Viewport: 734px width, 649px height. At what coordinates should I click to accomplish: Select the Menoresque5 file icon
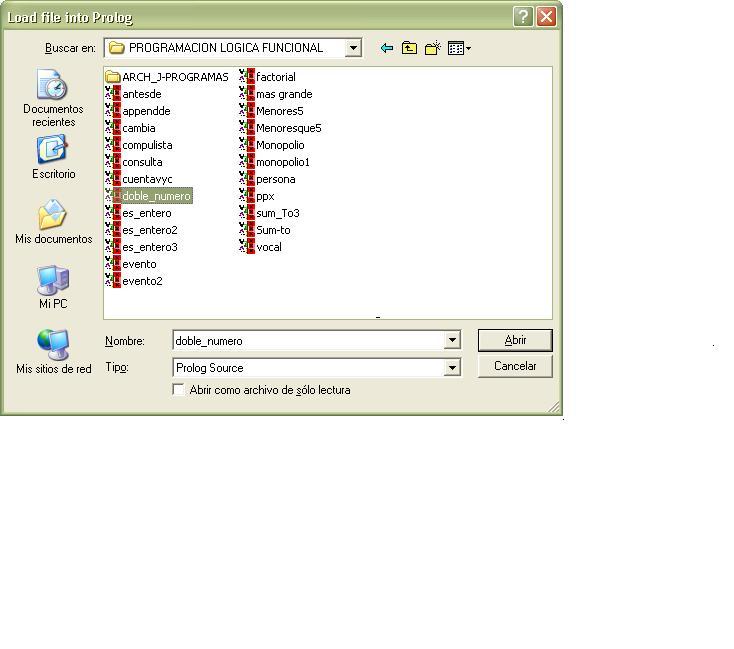[247, 127]
